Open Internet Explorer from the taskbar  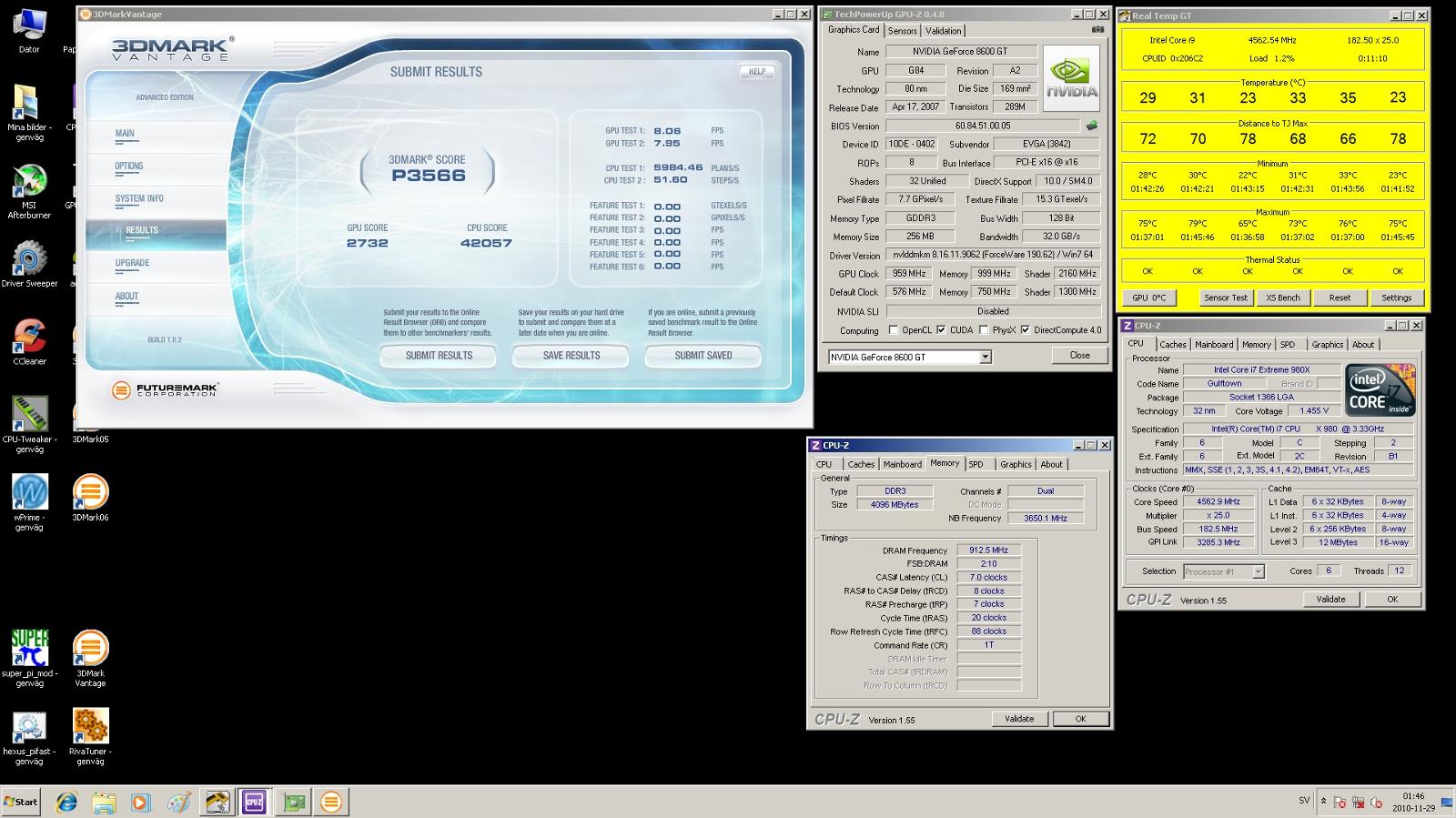coord(66,802)
